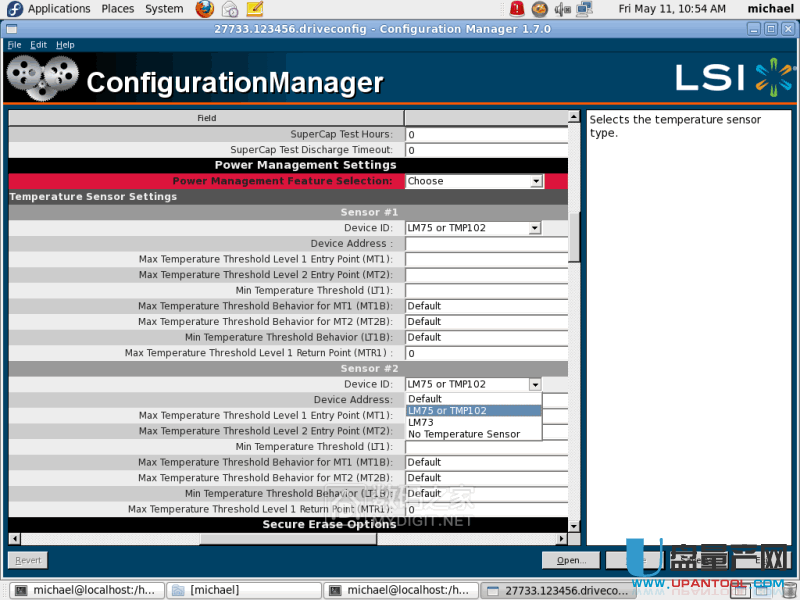Click the Fedora logo in Applications menu

pos(14,9)
